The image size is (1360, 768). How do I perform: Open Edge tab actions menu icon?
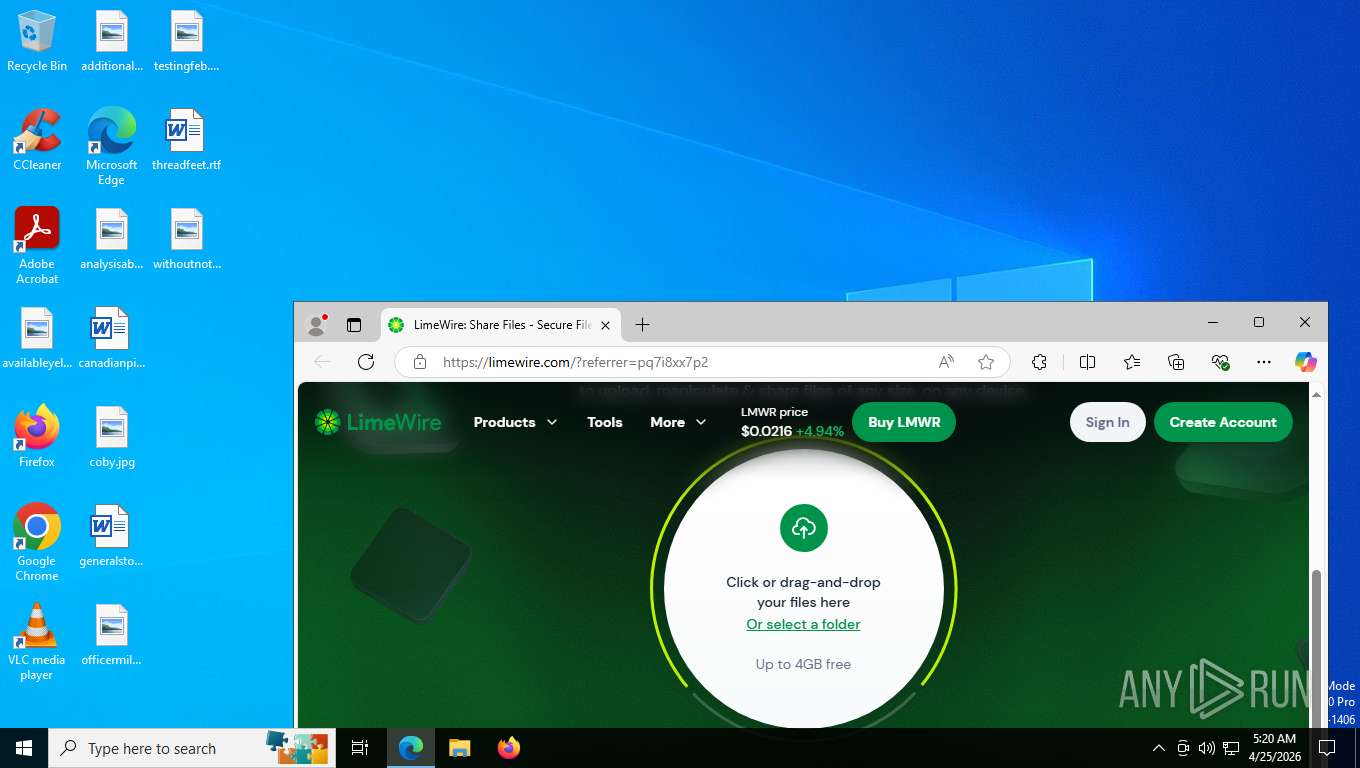(354, 324)
